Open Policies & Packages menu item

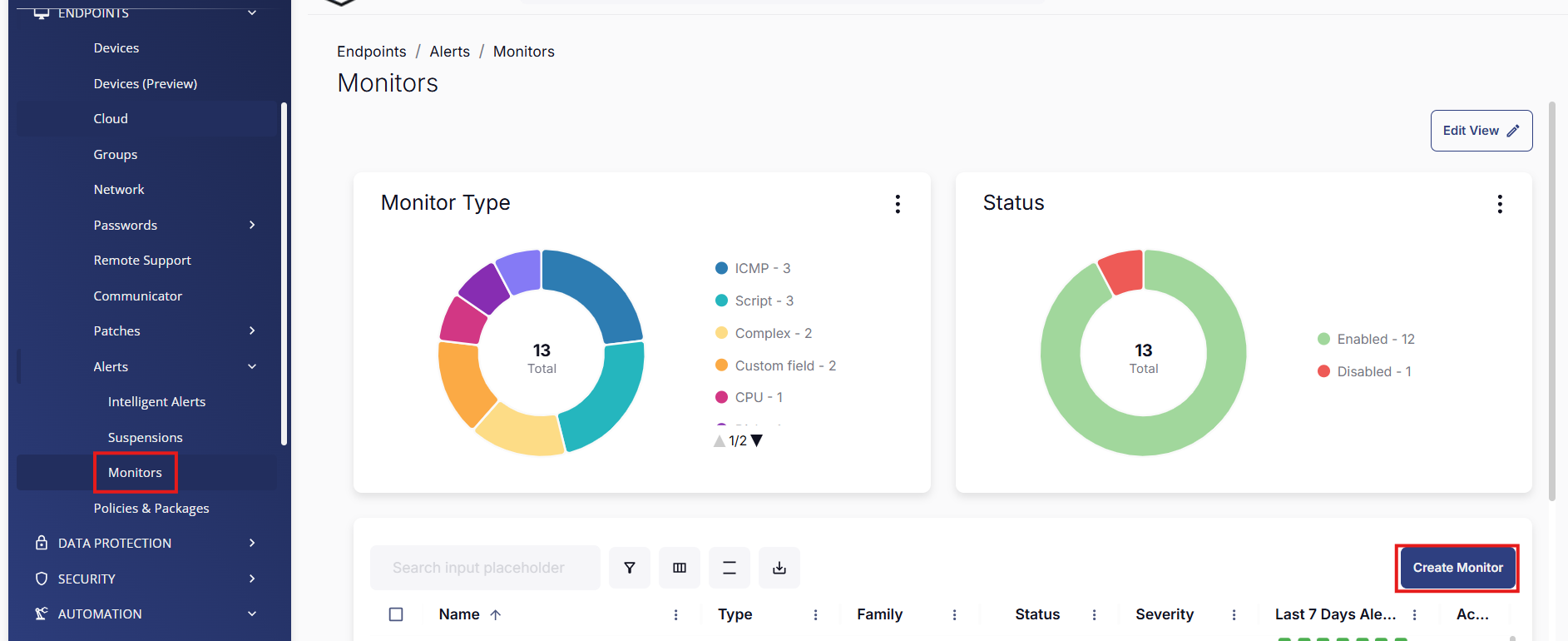[x=151, y=509]
